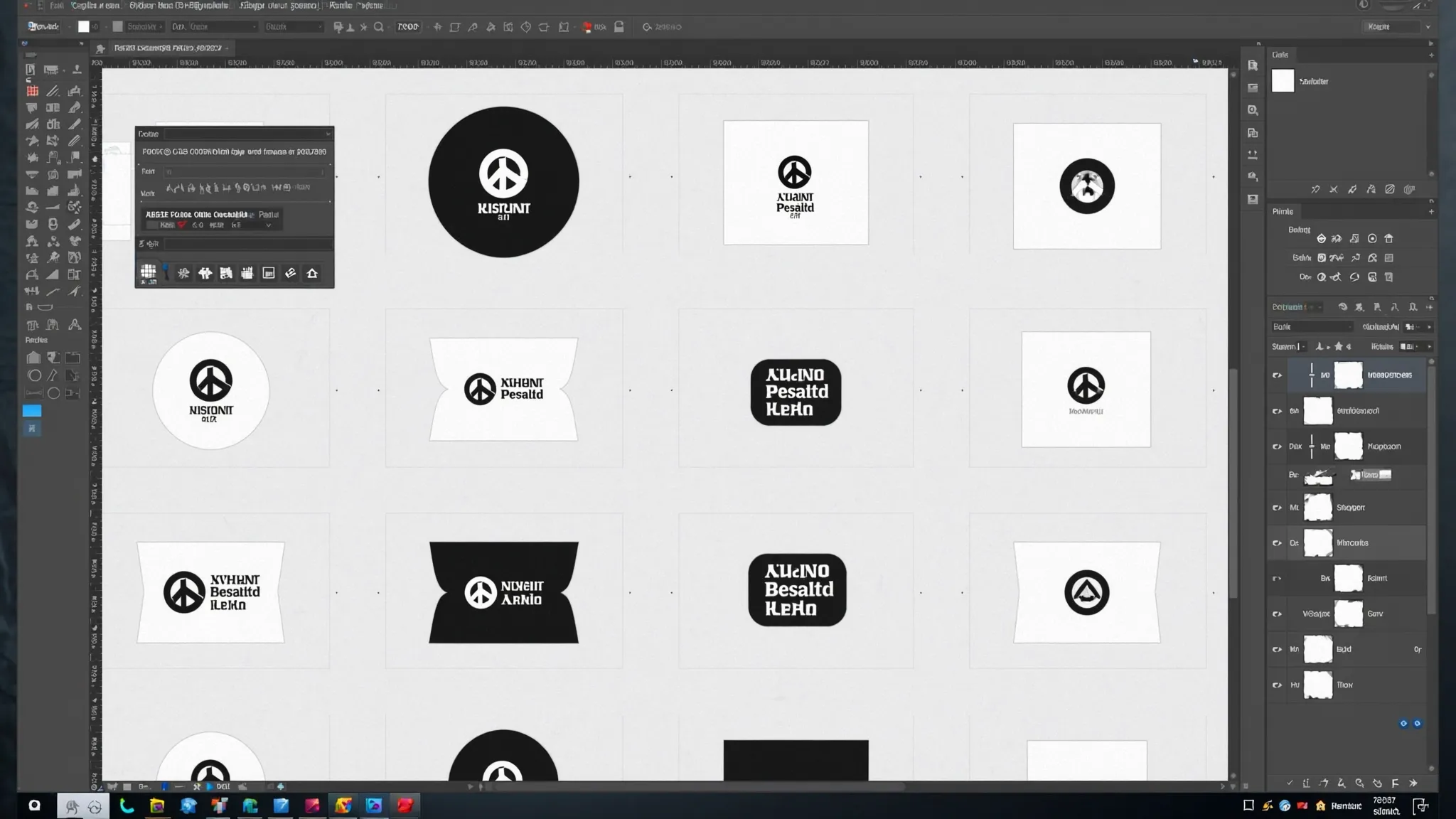
Task: Click the white color swatch in the options bar
Action: click(84, 27)
